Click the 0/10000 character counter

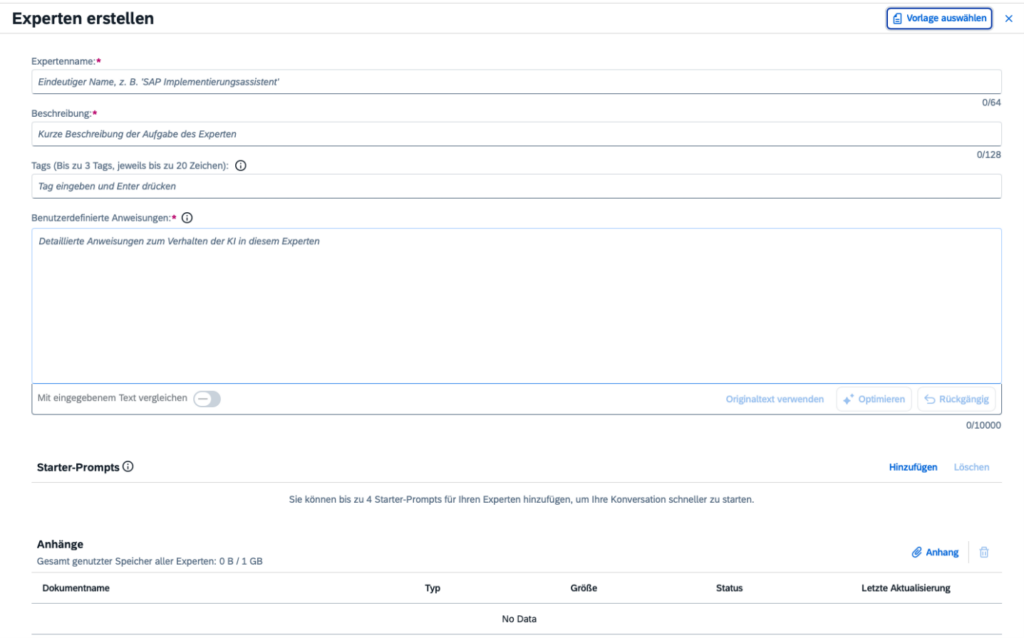[983, 425]
